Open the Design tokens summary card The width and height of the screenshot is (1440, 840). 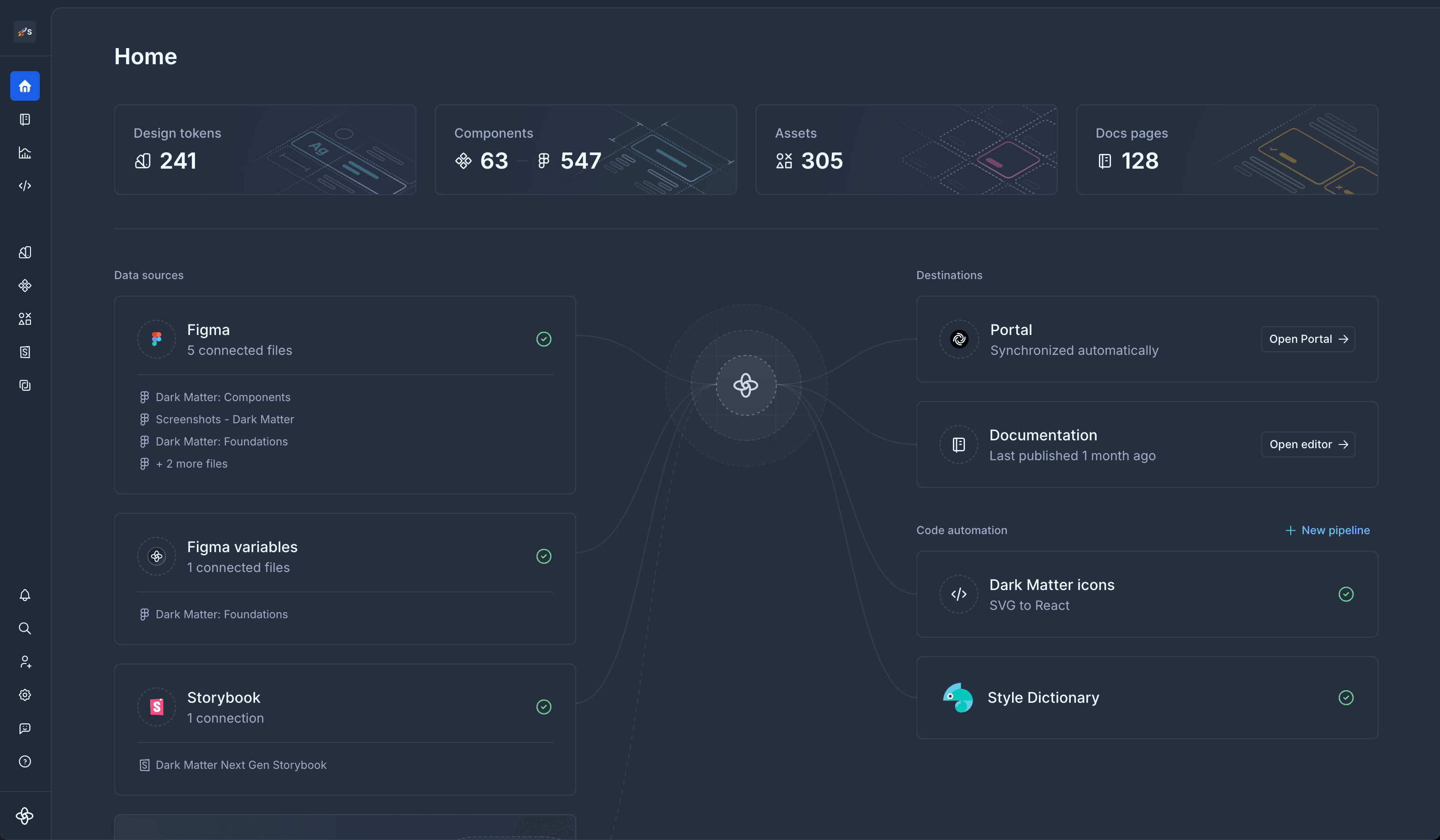(265, 150)
